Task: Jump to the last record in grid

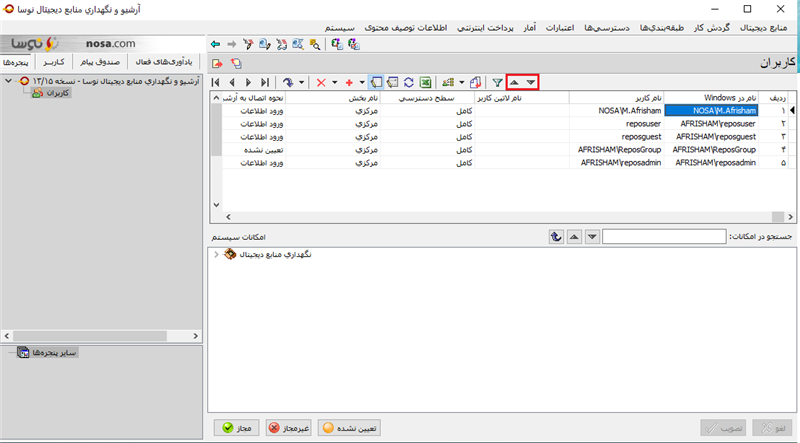Action: click(x=264, y=82)
